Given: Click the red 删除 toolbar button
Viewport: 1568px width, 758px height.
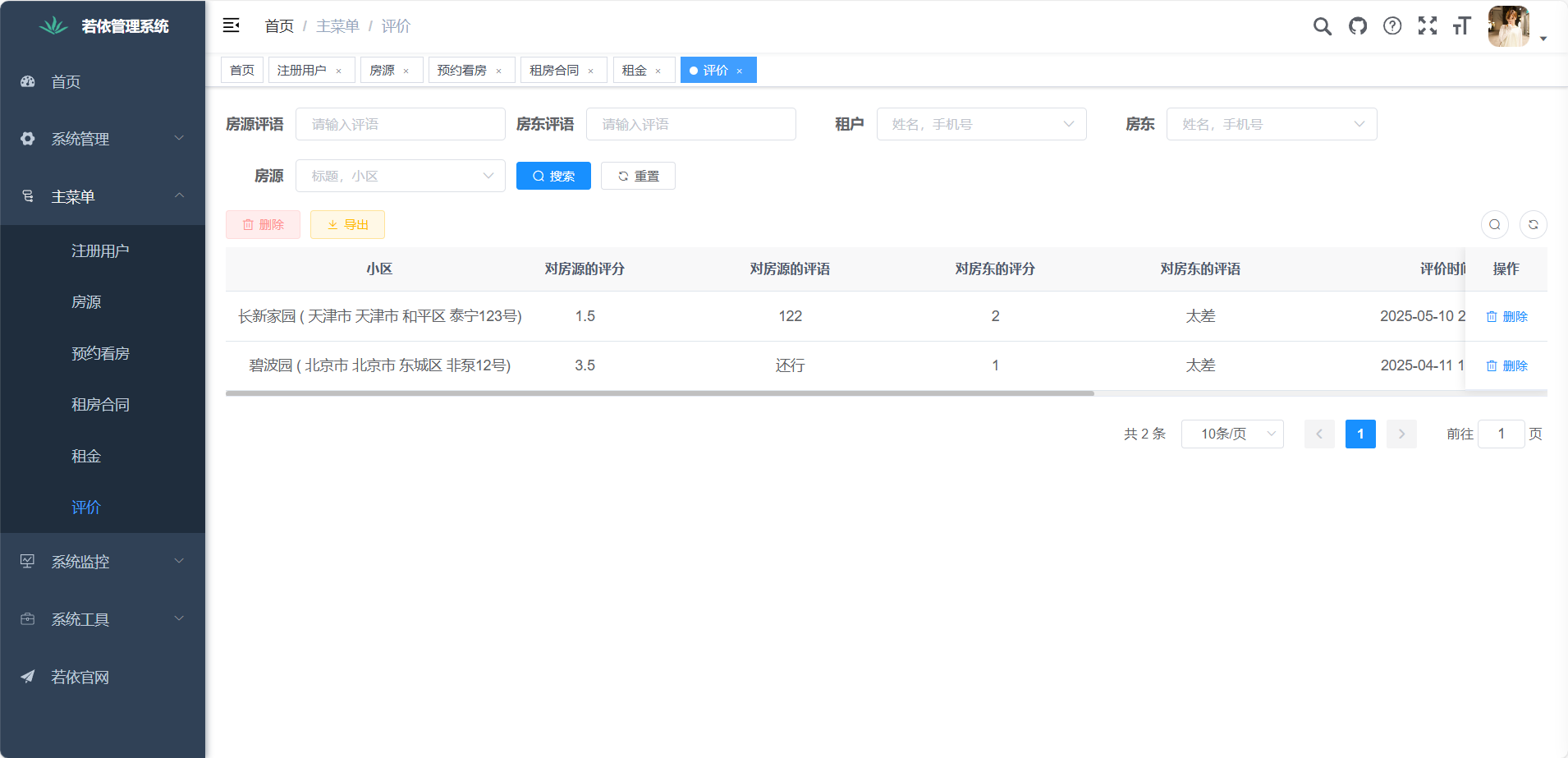Looking at the screenshot, I should (263, 224).
